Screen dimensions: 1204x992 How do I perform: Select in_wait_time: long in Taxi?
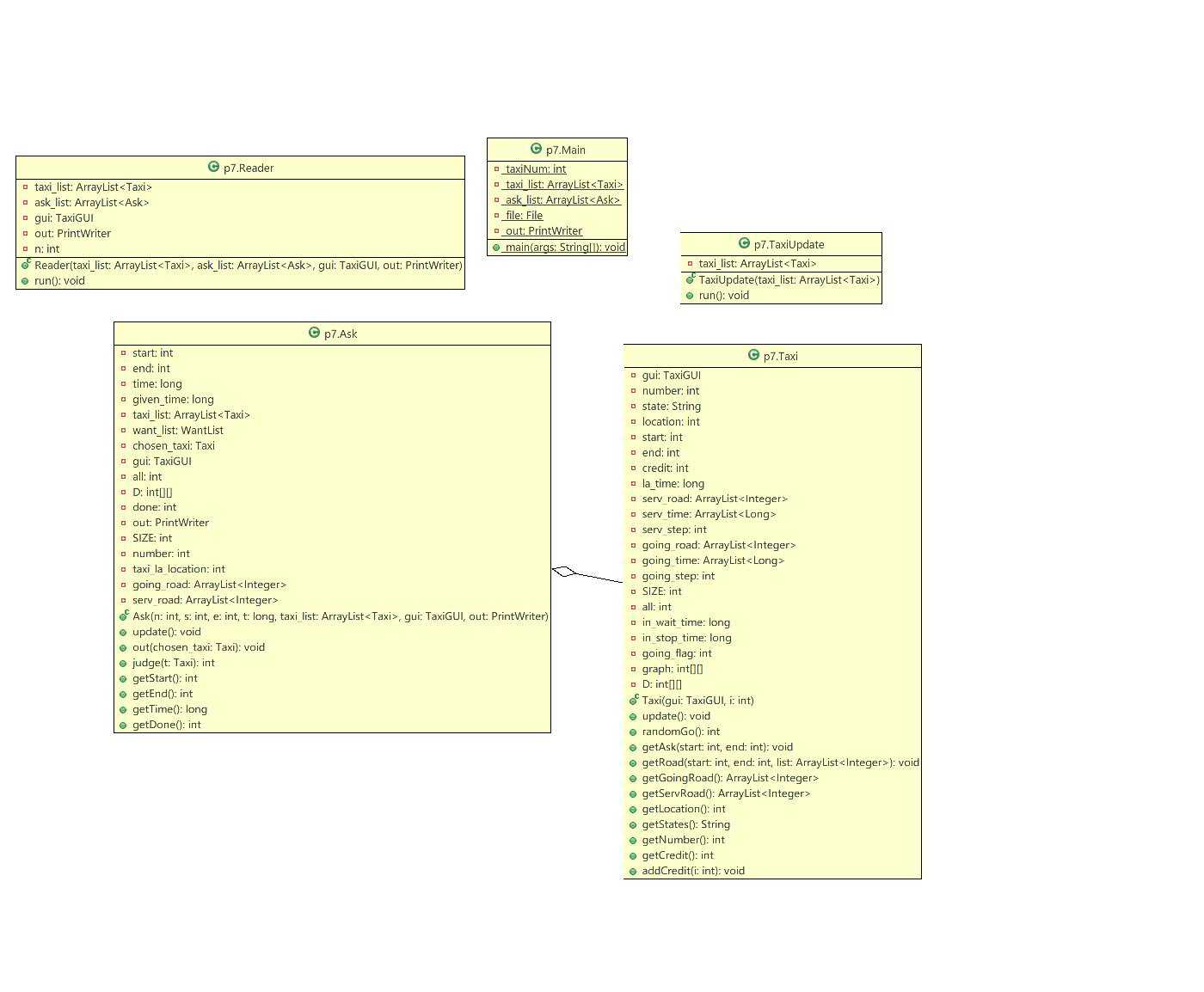tap(686, 623)
